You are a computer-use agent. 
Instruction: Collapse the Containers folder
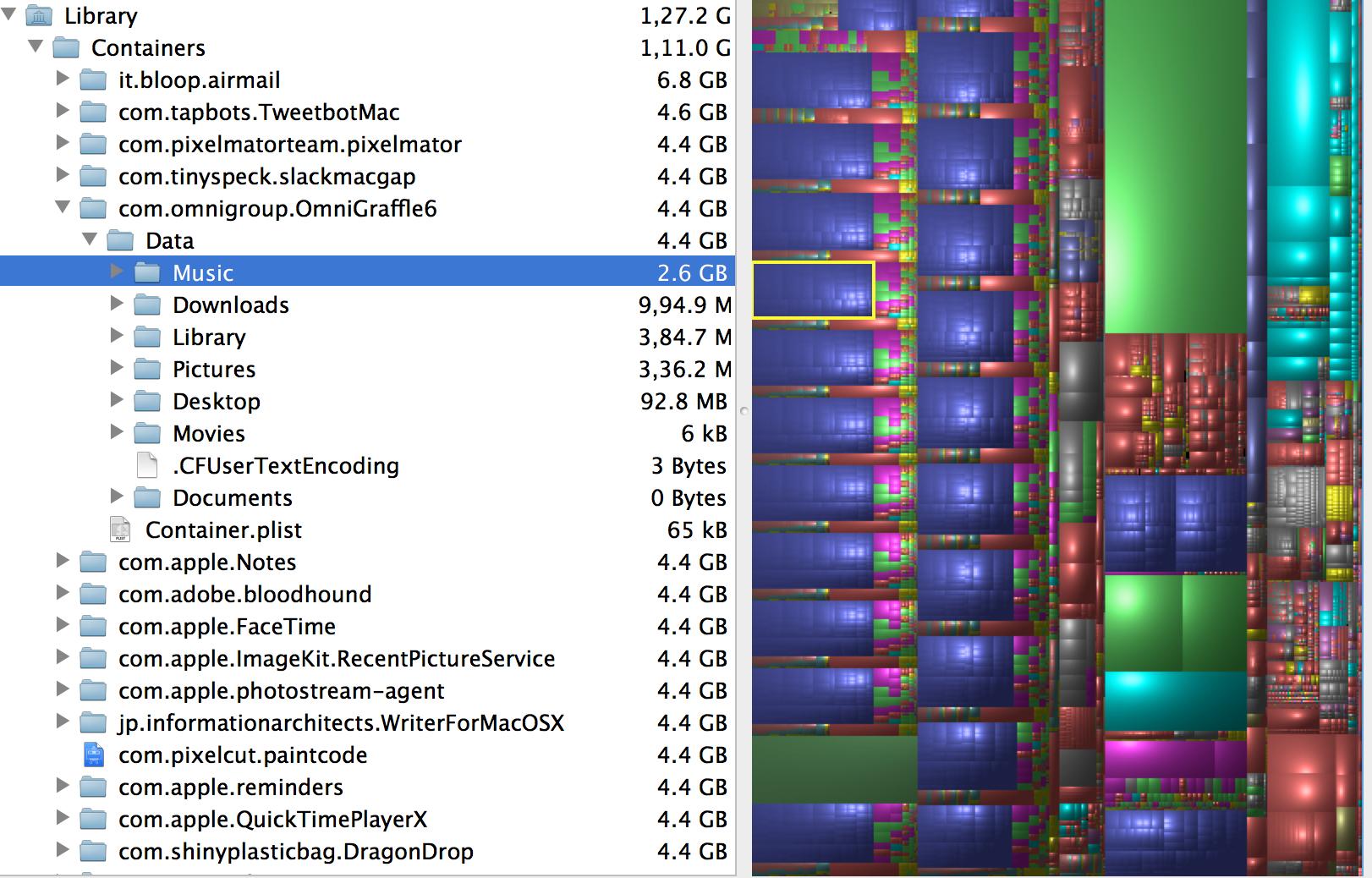(36, 47)
